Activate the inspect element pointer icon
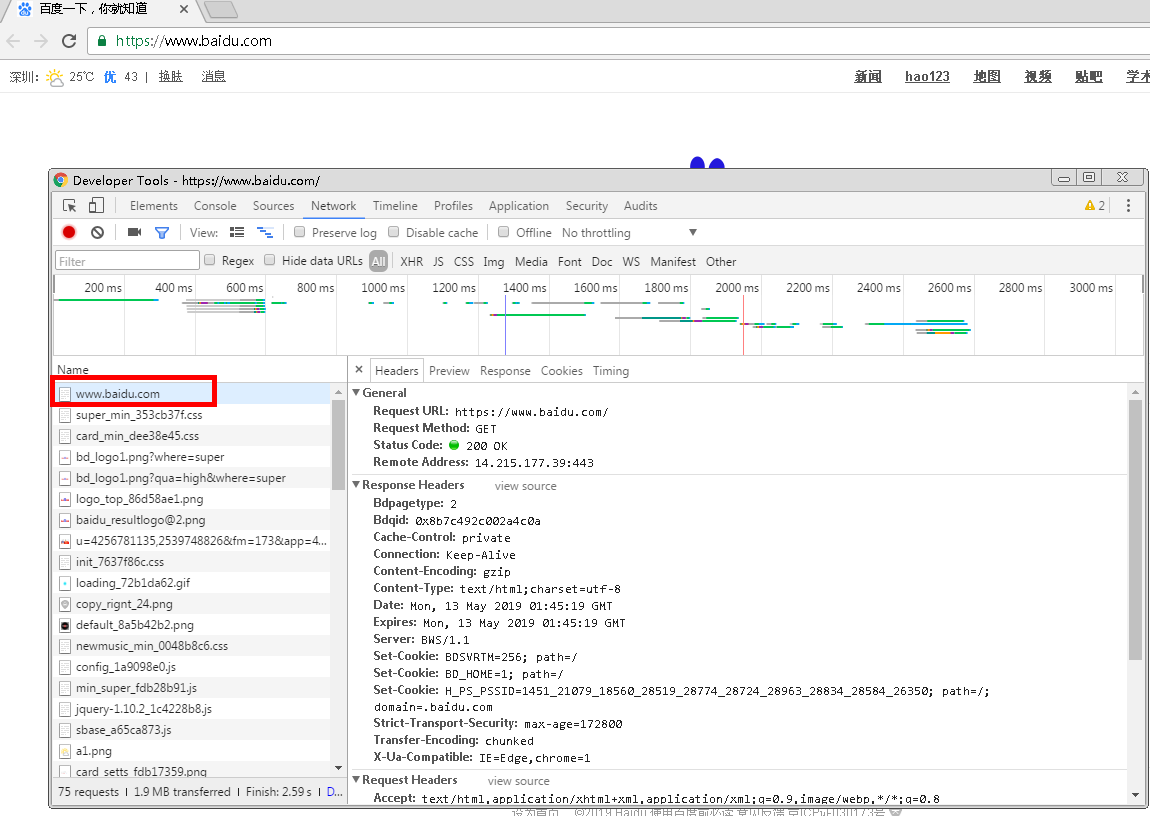Screen dimensions: 1150x816 coord(70,206)
